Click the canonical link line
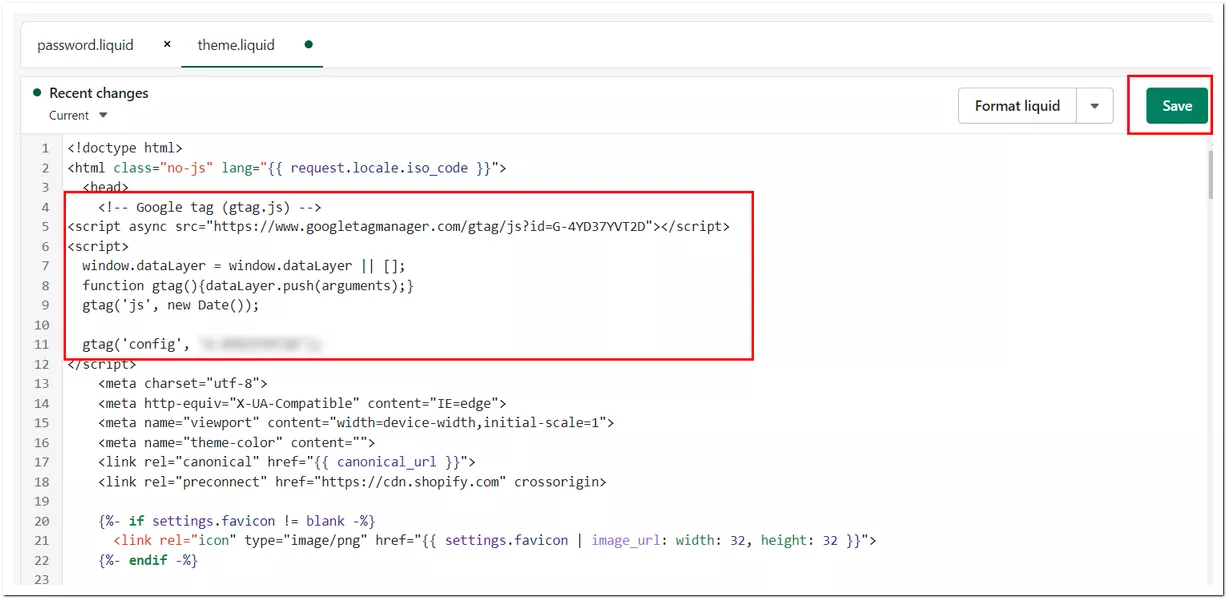The height and width of the screenshot is (599, 1227). [x=287, y=462]
